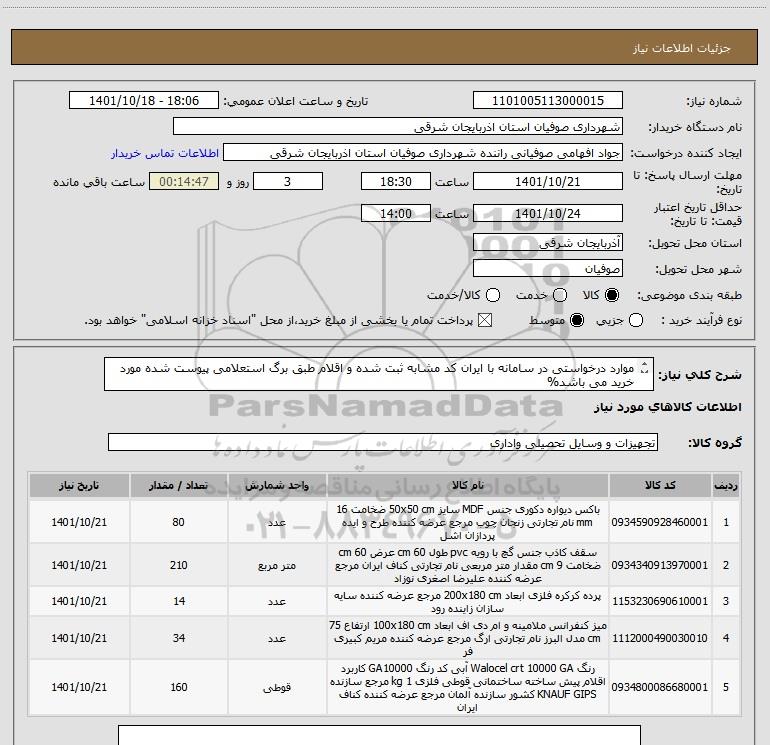Open the اطلاعات تماس خریدار link

[x=165, y=153]
